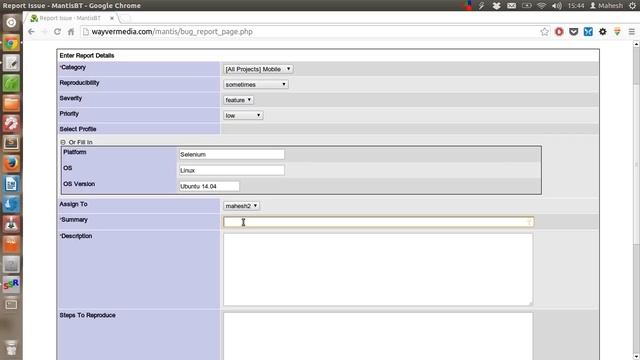Click the Select Profile label
This screenshot has width=640, height=360.
coord(78,129)
